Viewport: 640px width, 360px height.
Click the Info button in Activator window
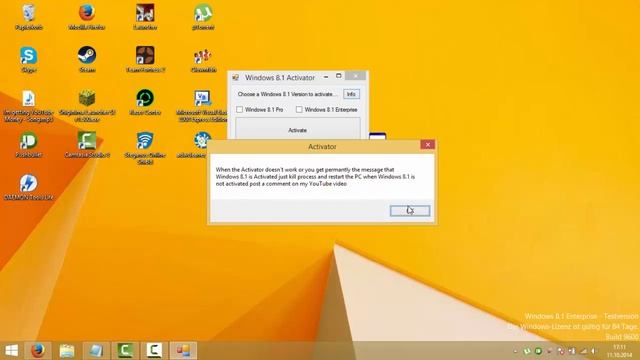pyautogui.click(x=351, y=94)
